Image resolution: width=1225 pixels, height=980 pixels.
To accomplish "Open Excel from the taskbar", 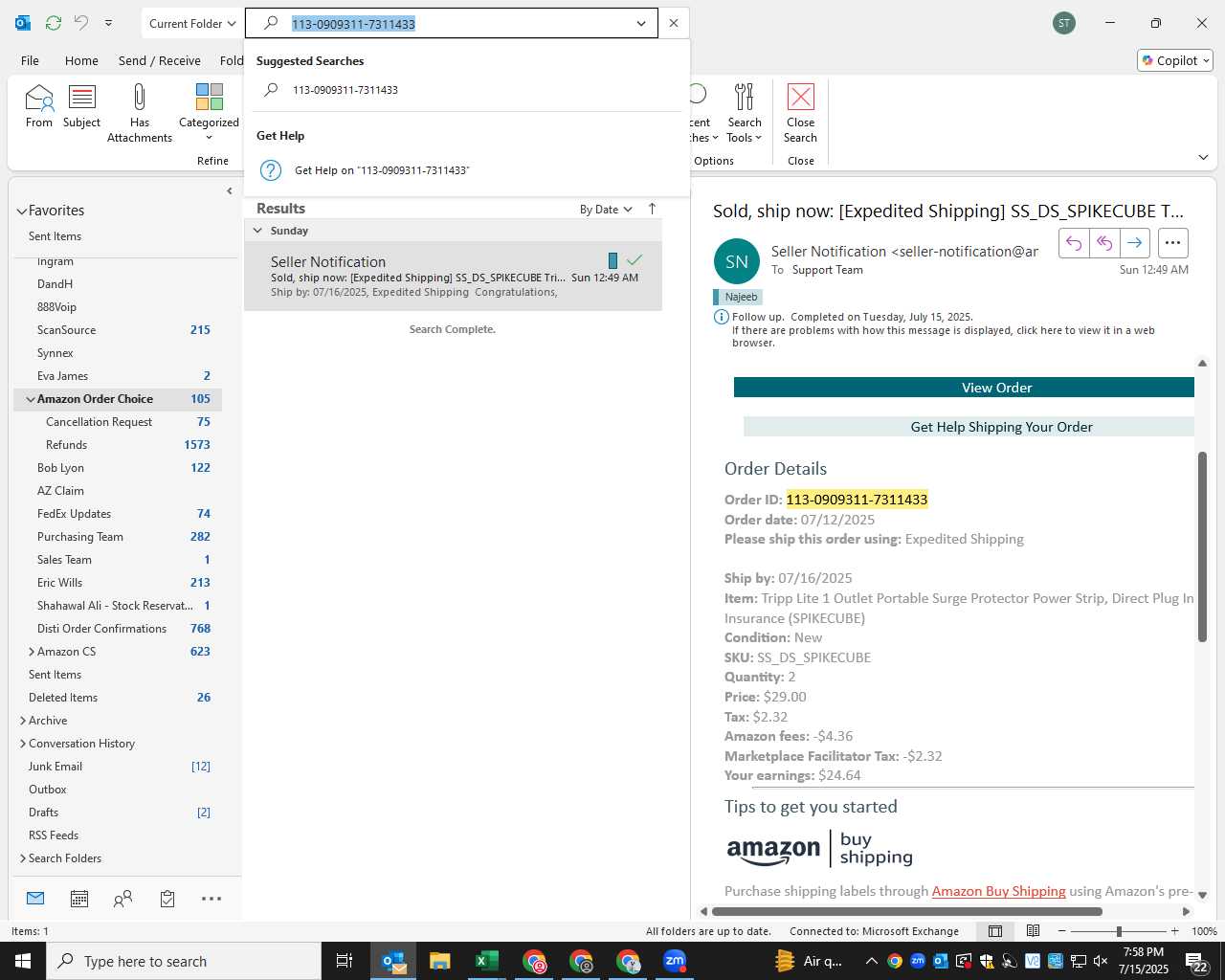I will 487,961.
